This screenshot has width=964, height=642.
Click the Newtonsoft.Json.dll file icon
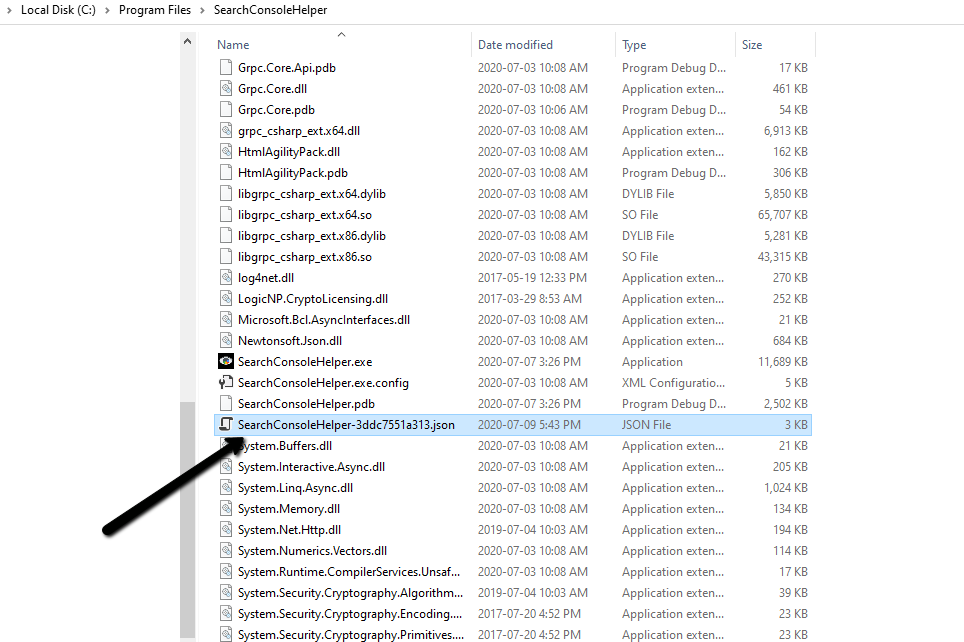tap(226, 341)
